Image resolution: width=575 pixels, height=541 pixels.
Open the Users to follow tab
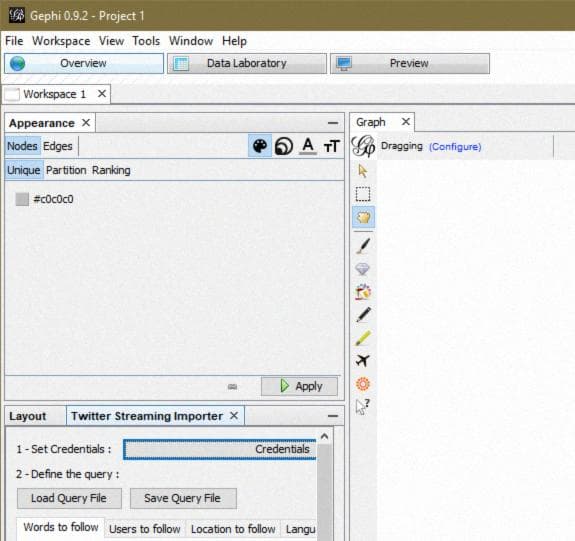(145, 529)
